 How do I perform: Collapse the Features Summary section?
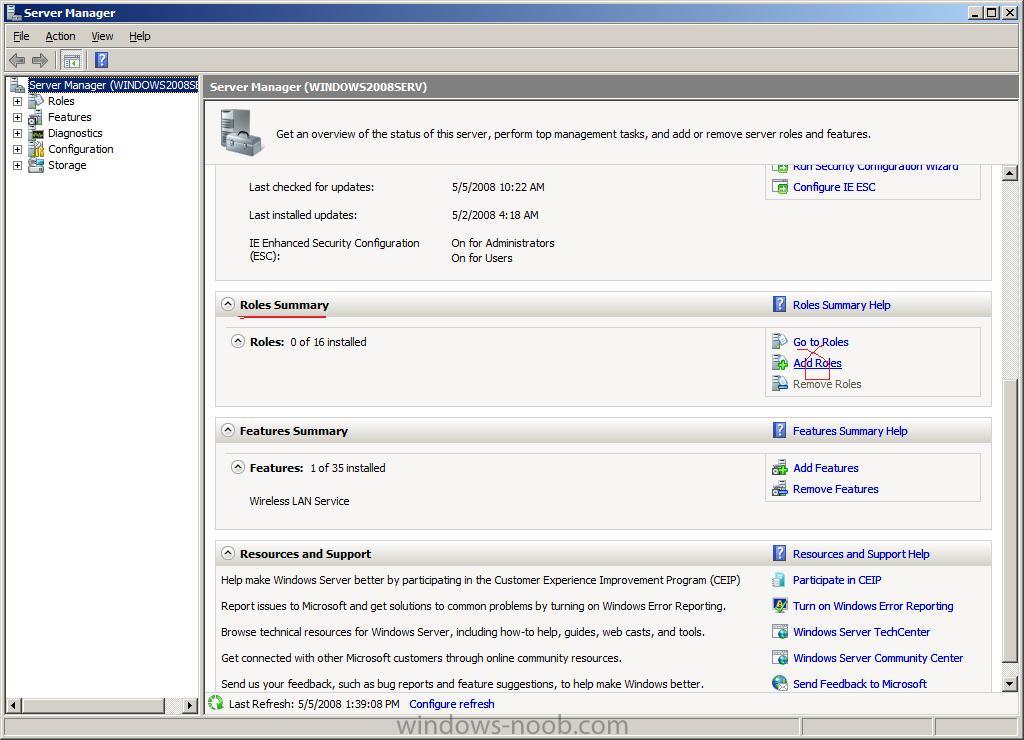pos(227,430)
